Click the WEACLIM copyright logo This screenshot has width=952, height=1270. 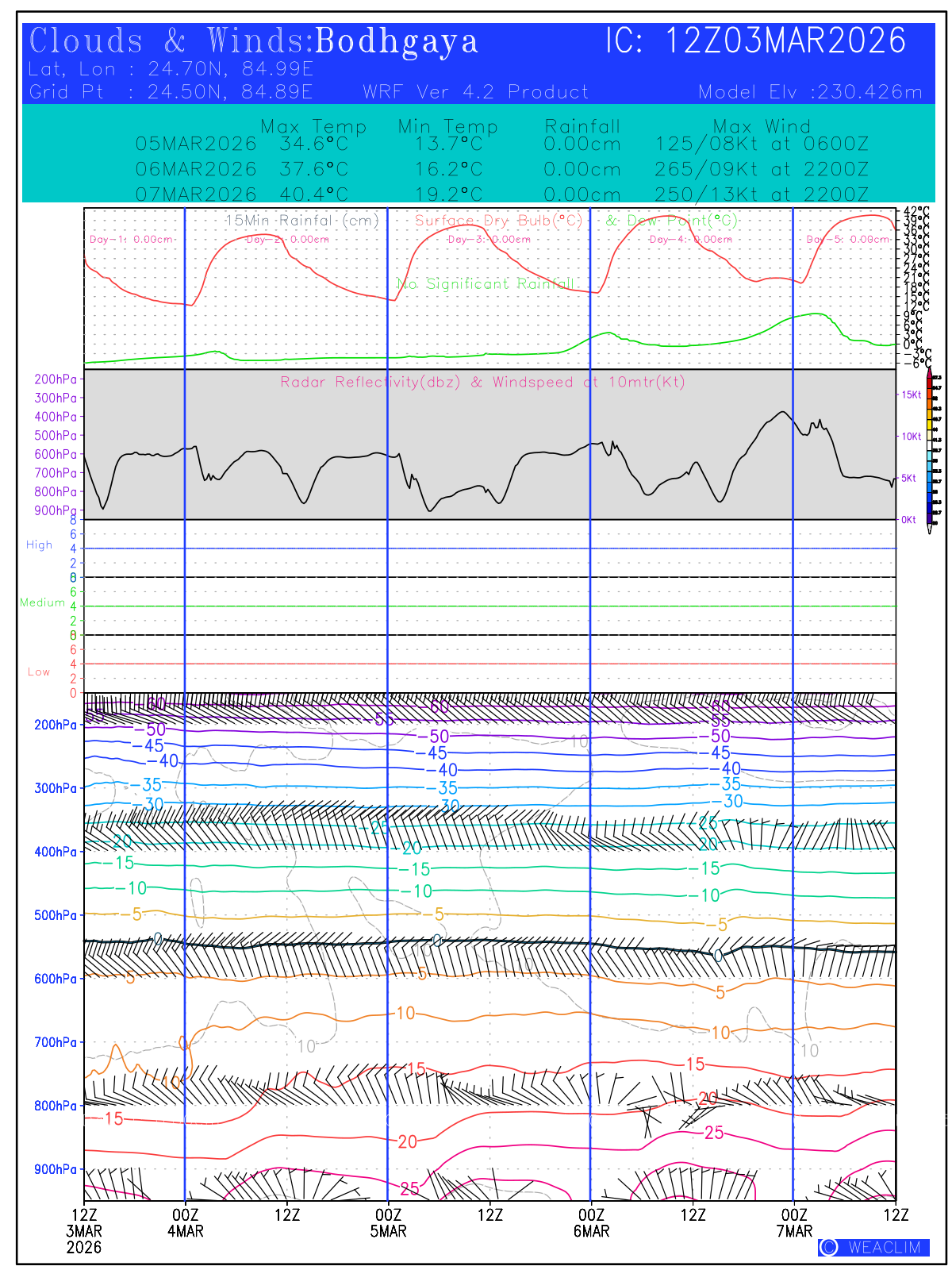point(873,1247)
